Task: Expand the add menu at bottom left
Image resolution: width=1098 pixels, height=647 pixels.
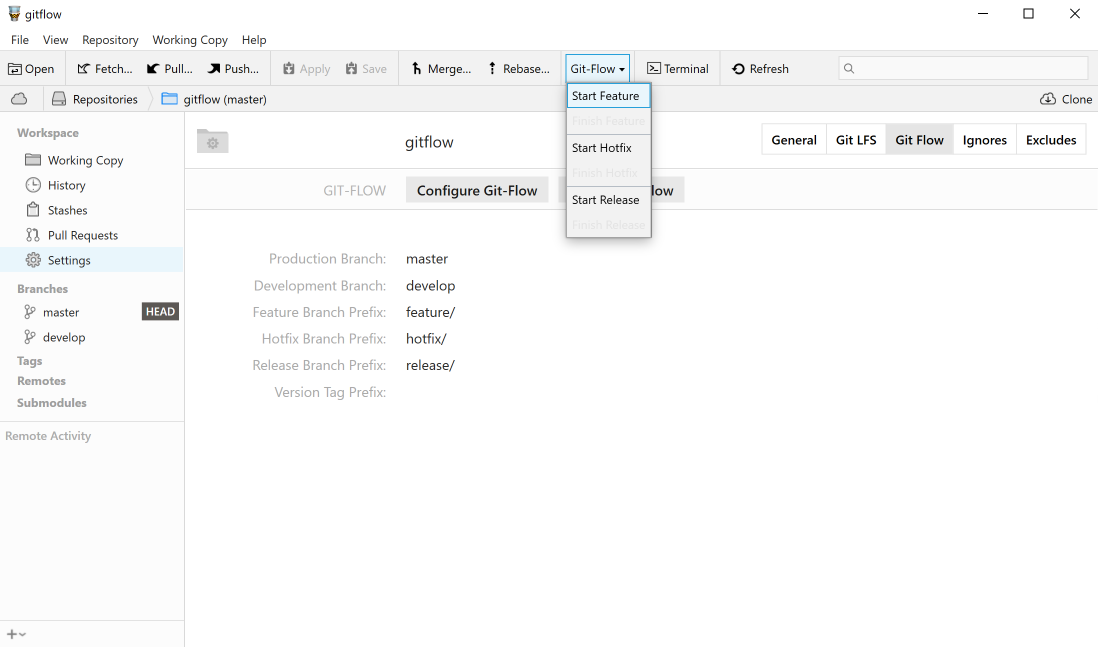Action: click(16, 634)
